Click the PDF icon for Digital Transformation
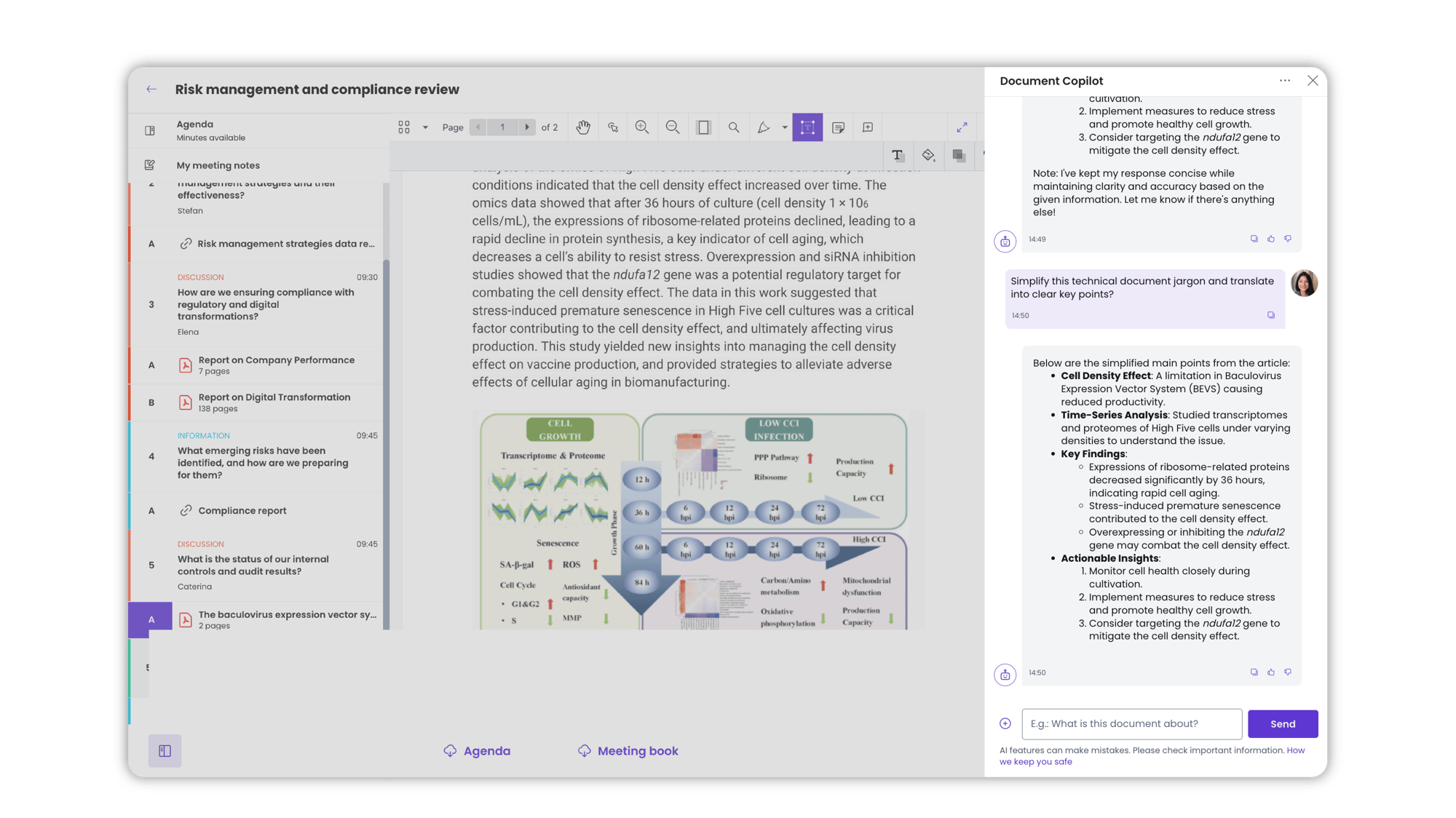The height and width of the screenshot is (818, 1456). (186, 402)
